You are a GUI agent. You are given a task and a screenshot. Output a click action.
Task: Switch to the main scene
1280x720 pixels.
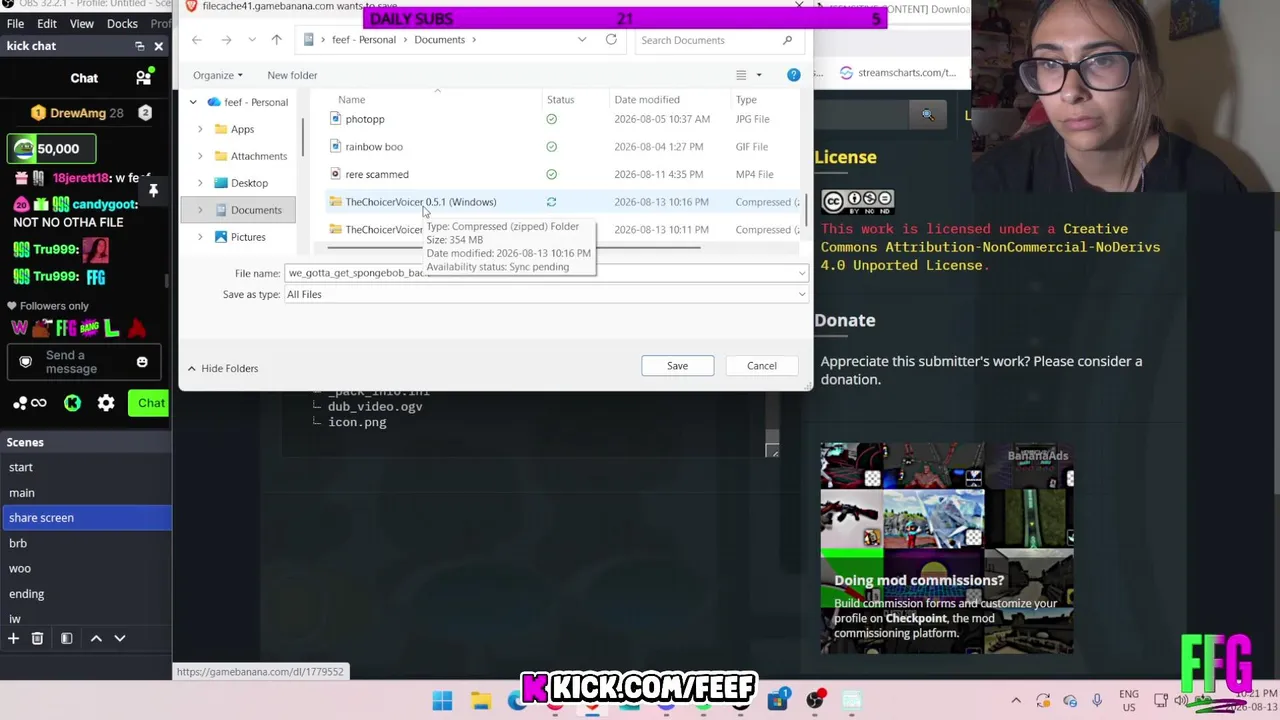tap(22, 493)
